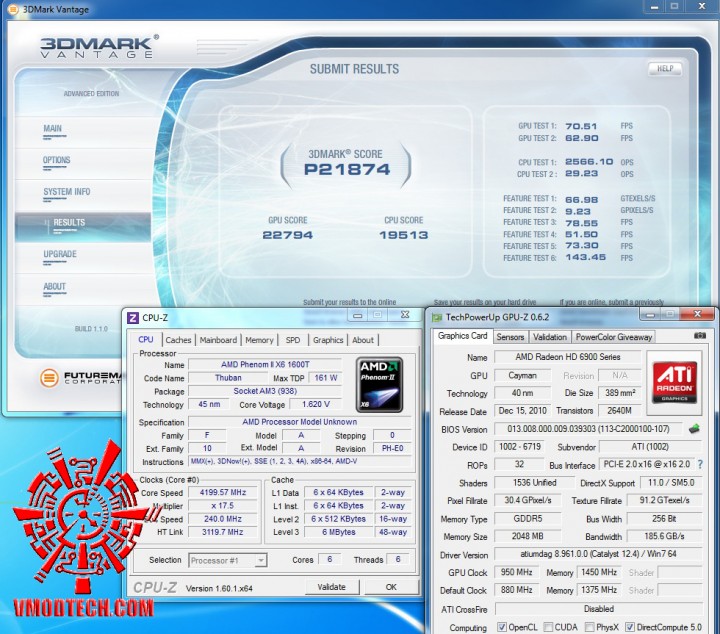Screen dimensions: 720x634
Task: Click the GPU-Z BIOS Version field
Action: tap(588, 429)
